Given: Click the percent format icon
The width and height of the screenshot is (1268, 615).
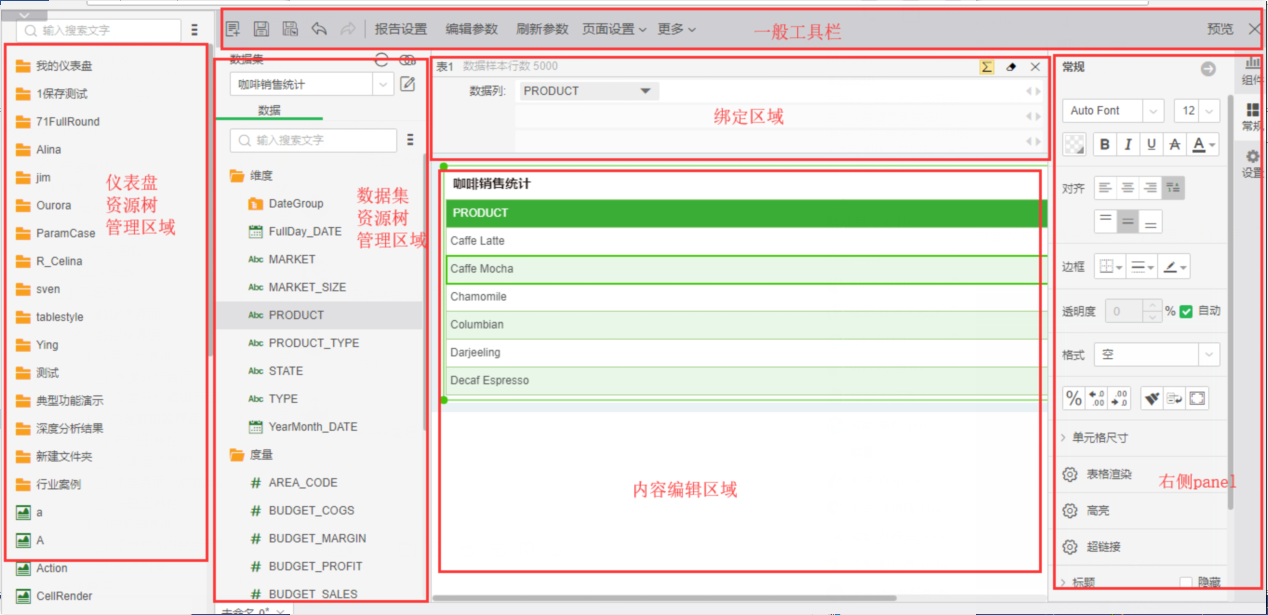Looking at the screenshot, I should [1074, 399].
